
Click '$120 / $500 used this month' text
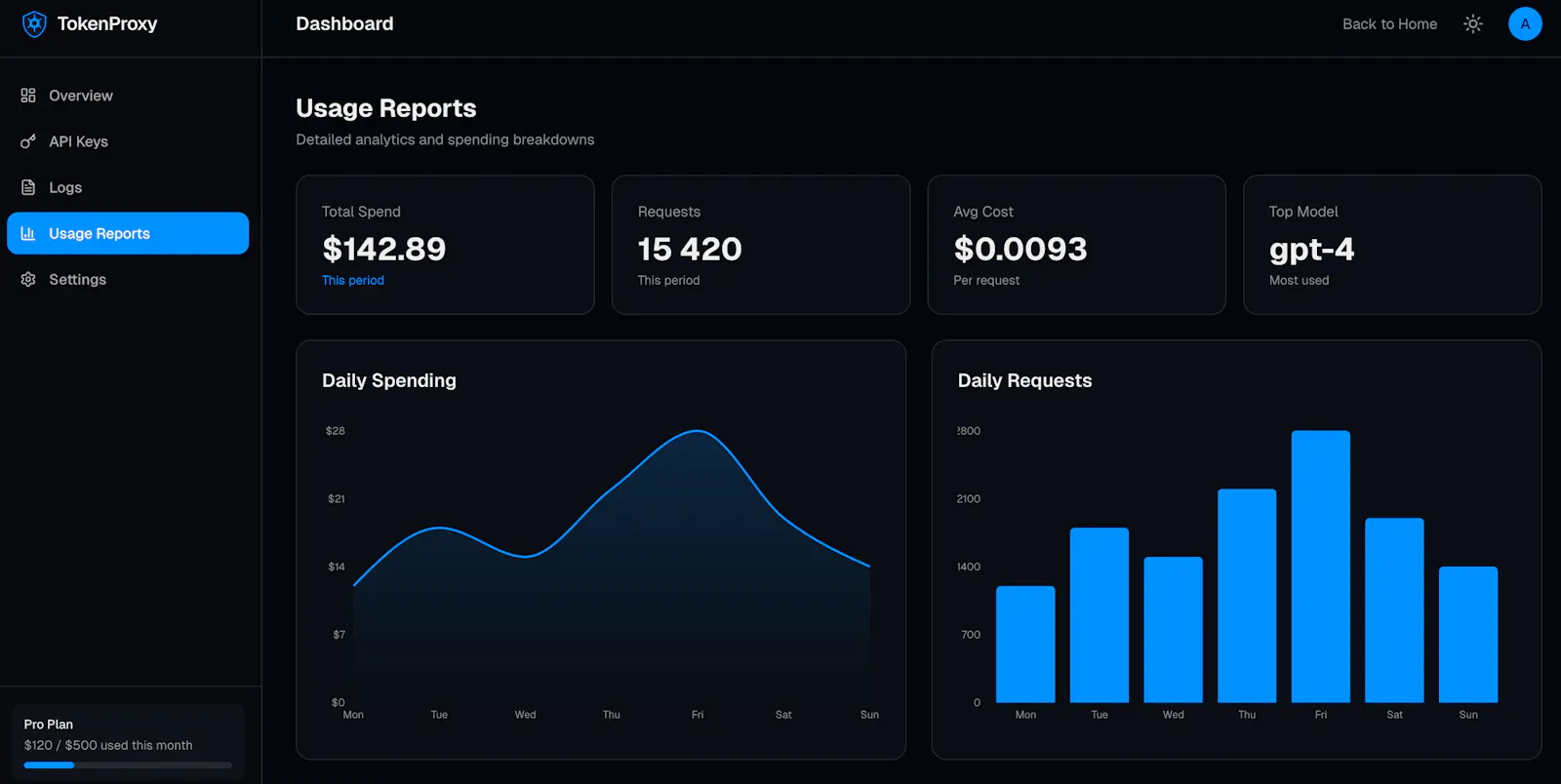point(108,745)
